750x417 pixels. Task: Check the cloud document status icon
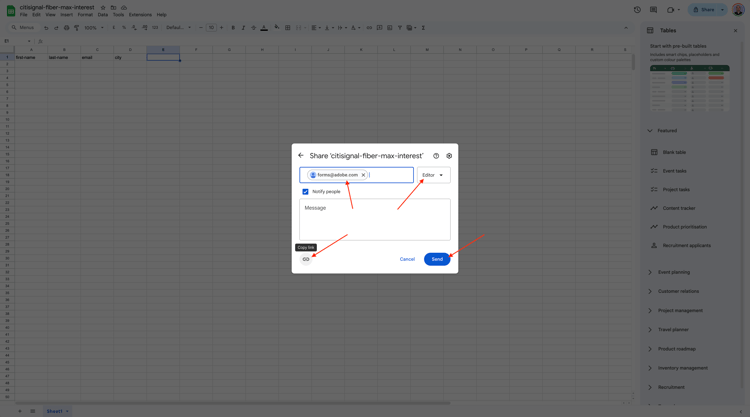click(x=124, y=8)
